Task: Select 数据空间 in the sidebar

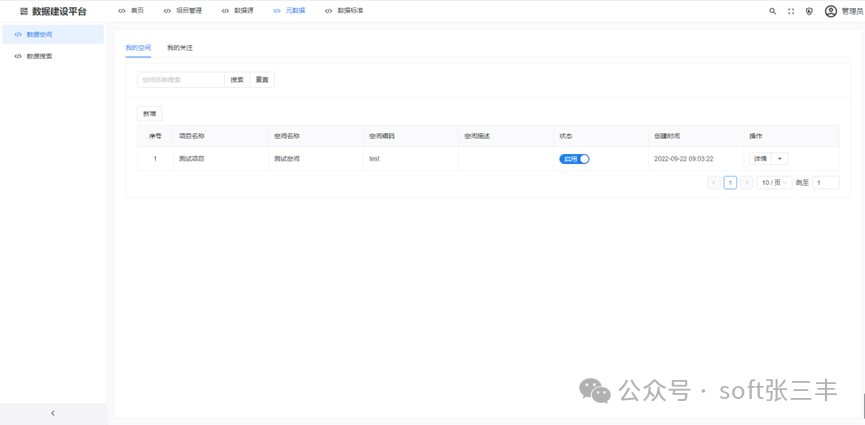Action: click(x=53, y=34)
